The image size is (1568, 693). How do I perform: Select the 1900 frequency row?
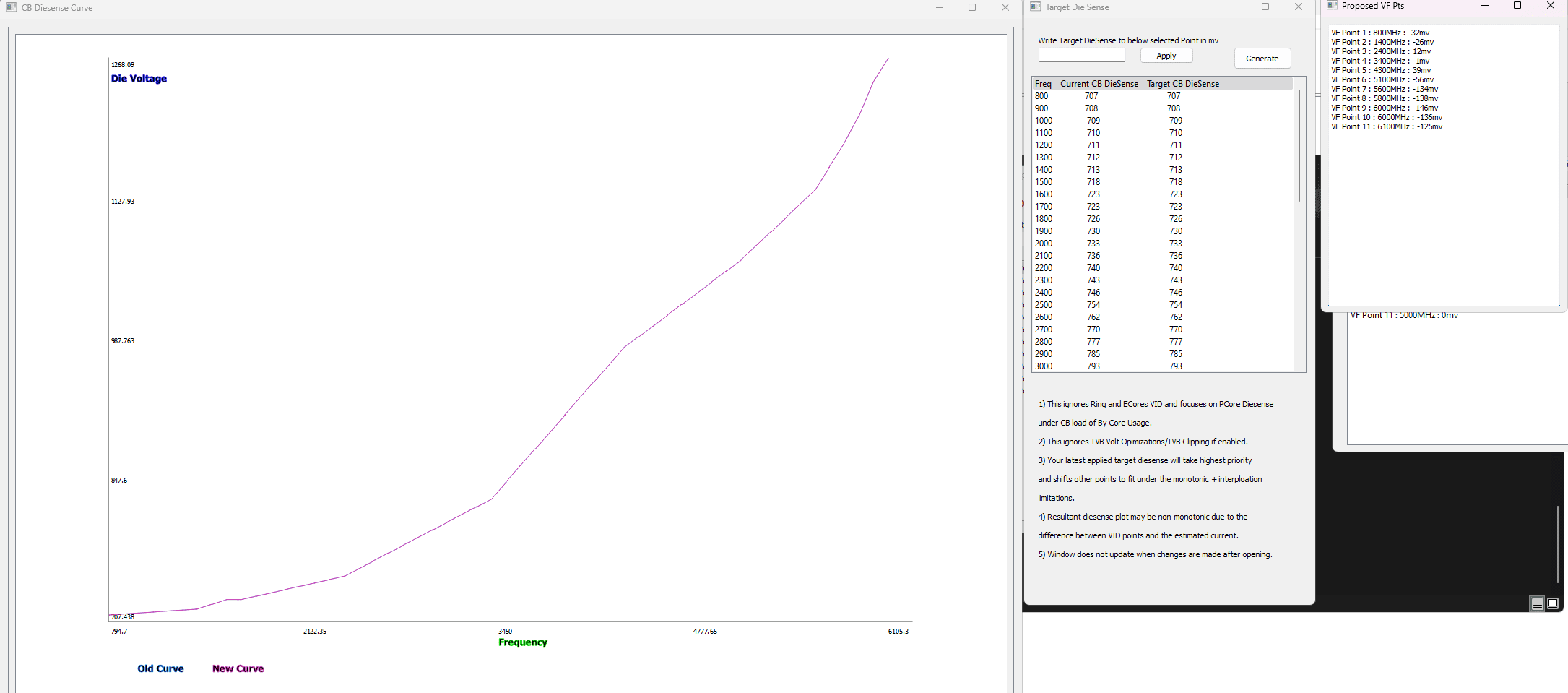(x=1163, y=231)
